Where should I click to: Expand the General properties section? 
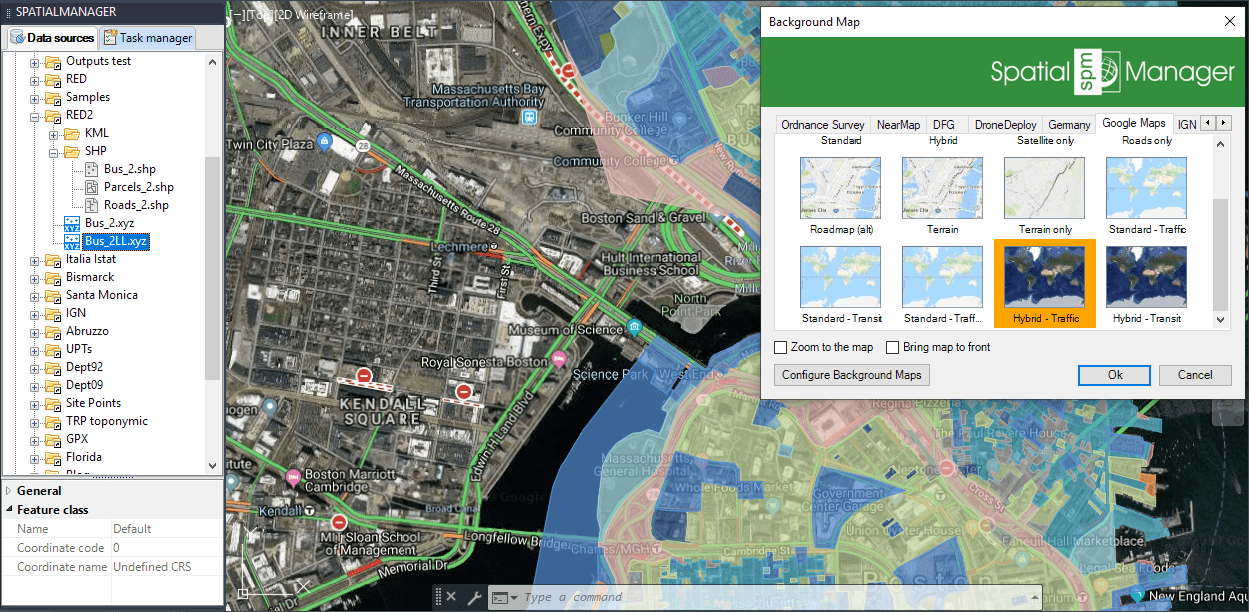coord(9,491)
